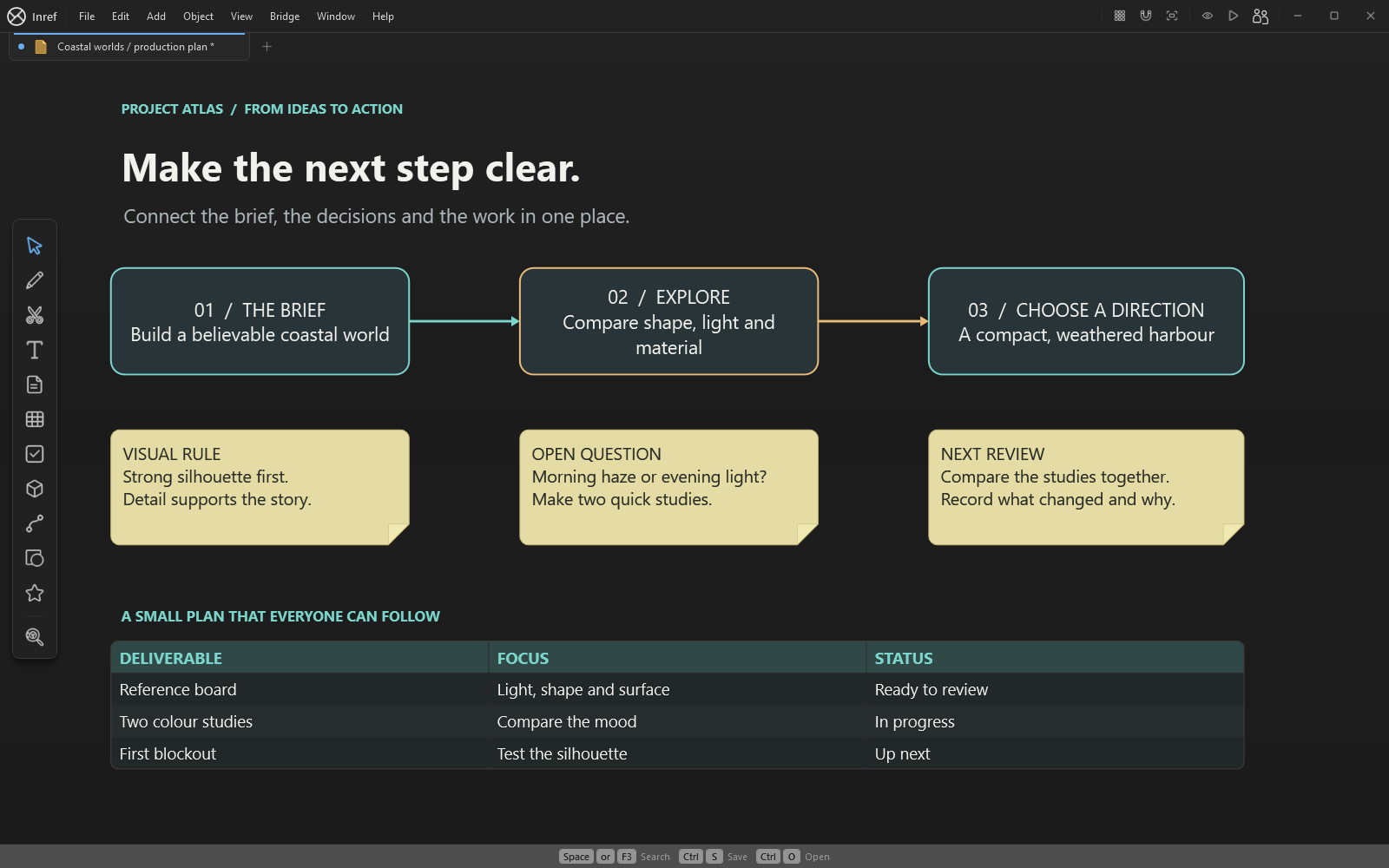Image resolution: width=1389 pixels, height=868 pixels.
Task: Select the star favorites tool
Action: point(35,593)
